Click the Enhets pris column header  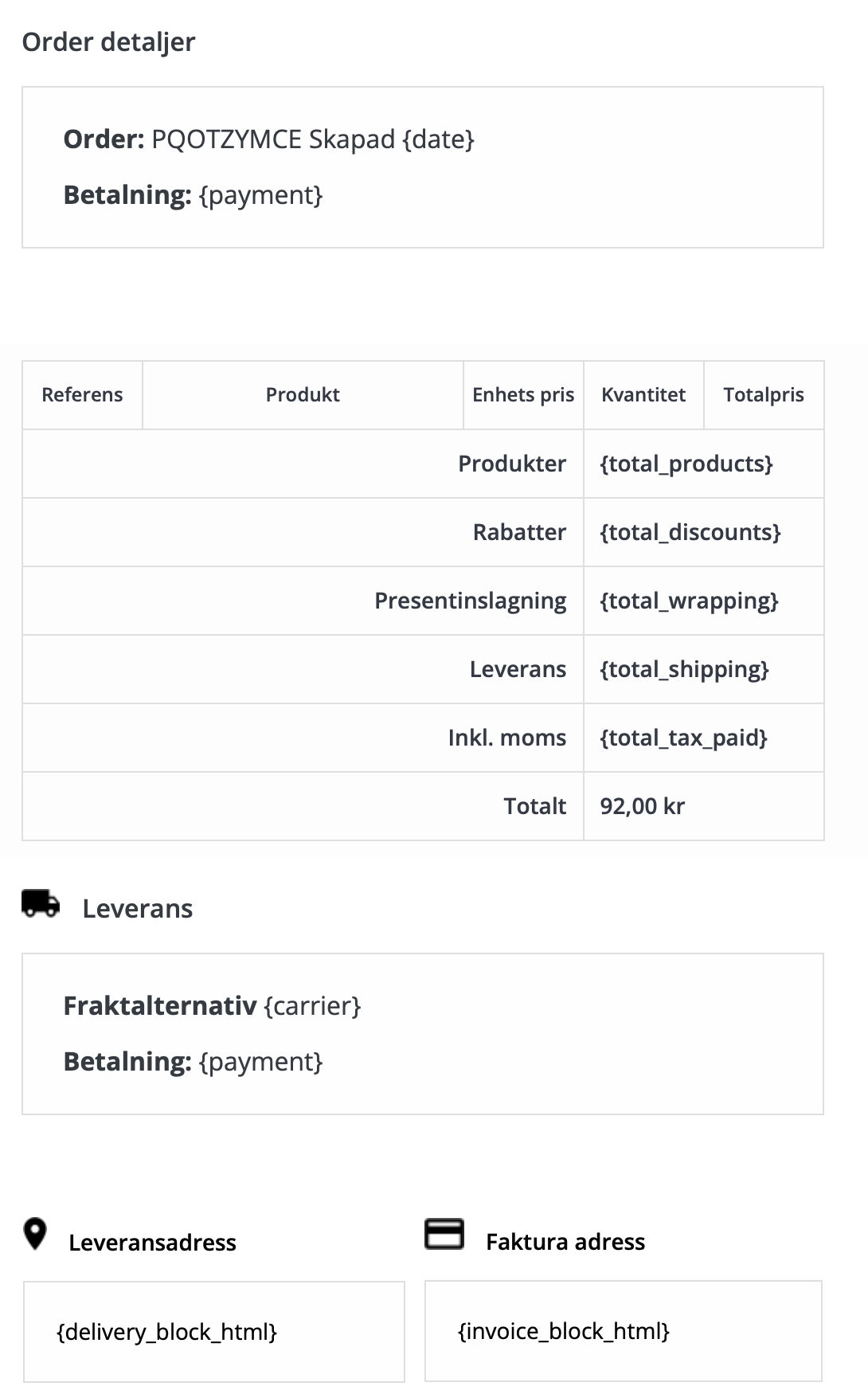[x=523, y=395]
